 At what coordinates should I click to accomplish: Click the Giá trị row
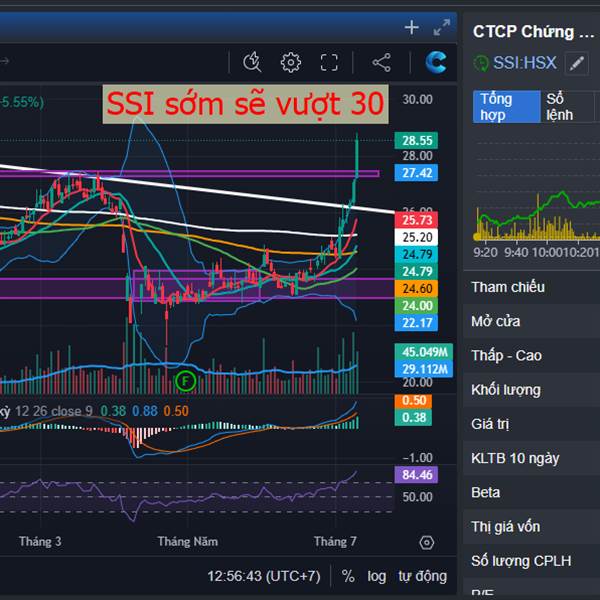pyautogui.click(x=532, y=424)
